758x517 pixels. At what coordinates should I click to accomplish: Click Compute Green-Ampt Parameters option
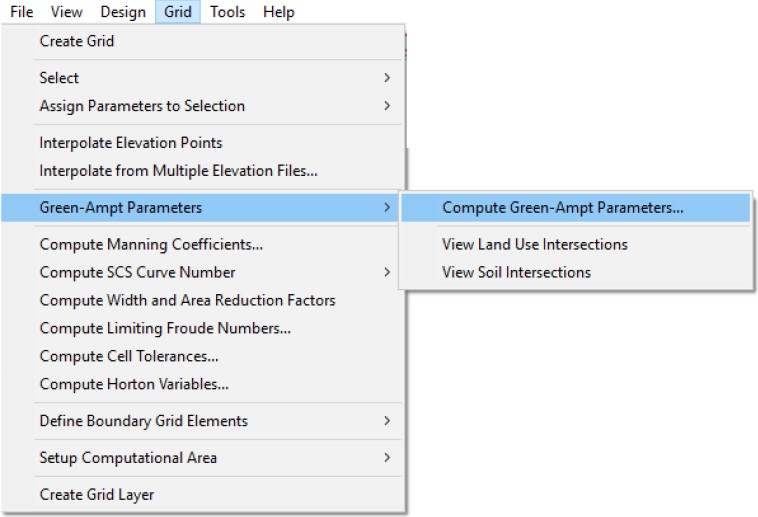563,208
